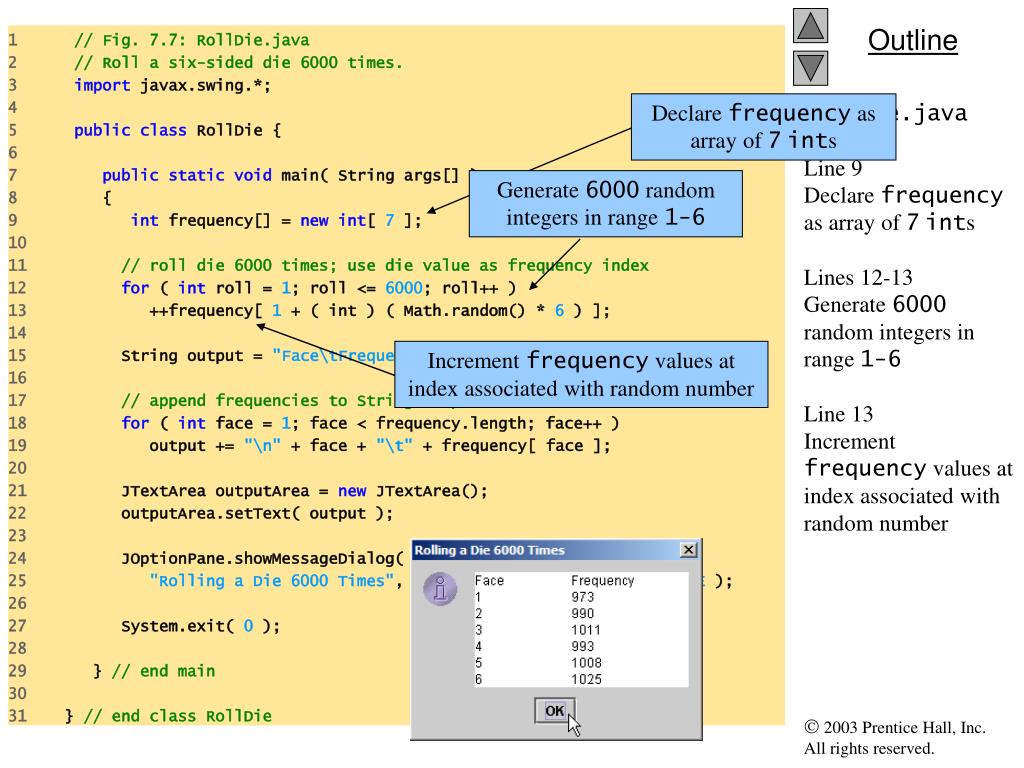This screenshot has height=768, width=1024.
Task: Click 'Line 13' in the outline notes
Action: click(839, 414)
